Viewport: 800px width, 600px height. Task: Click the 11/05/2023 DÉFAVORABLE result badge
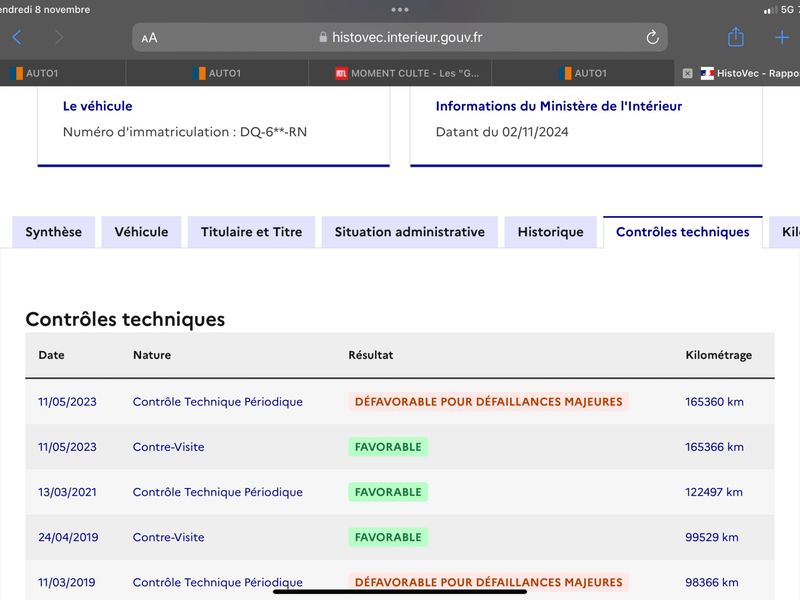click(x=488, y=402)
